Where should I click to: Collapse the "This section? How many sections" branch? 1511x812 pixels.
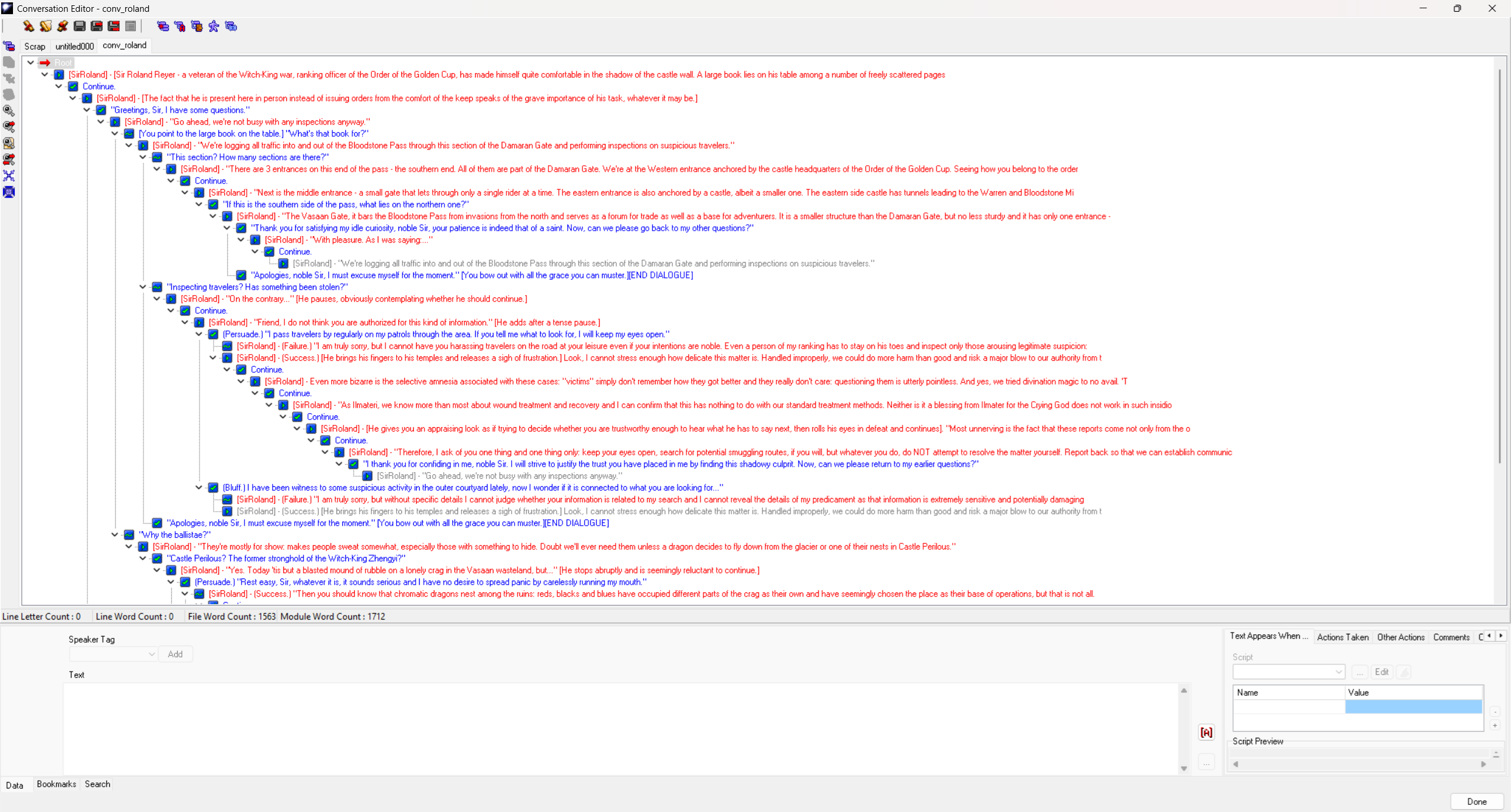143,157
